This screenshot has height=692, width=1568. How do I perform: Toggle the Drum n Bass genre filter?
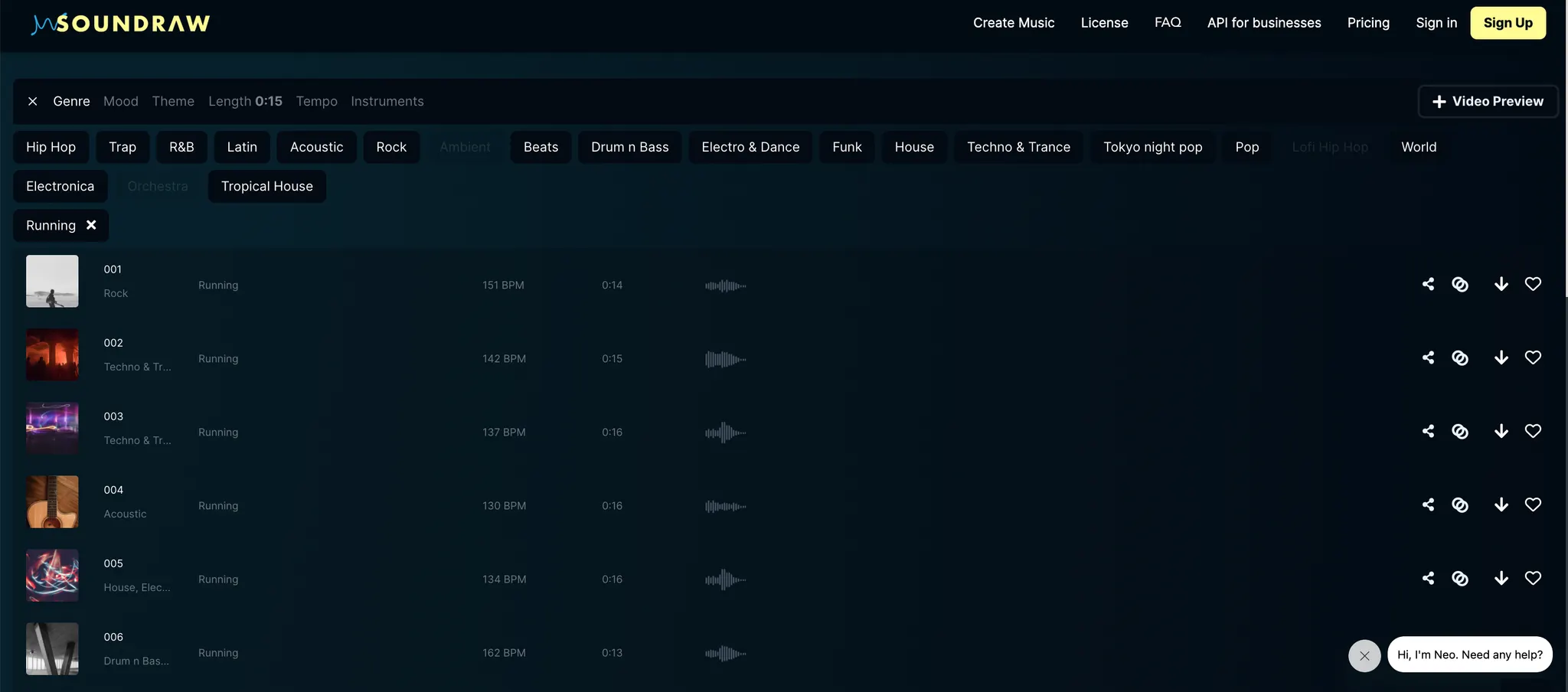click(630, 147)
